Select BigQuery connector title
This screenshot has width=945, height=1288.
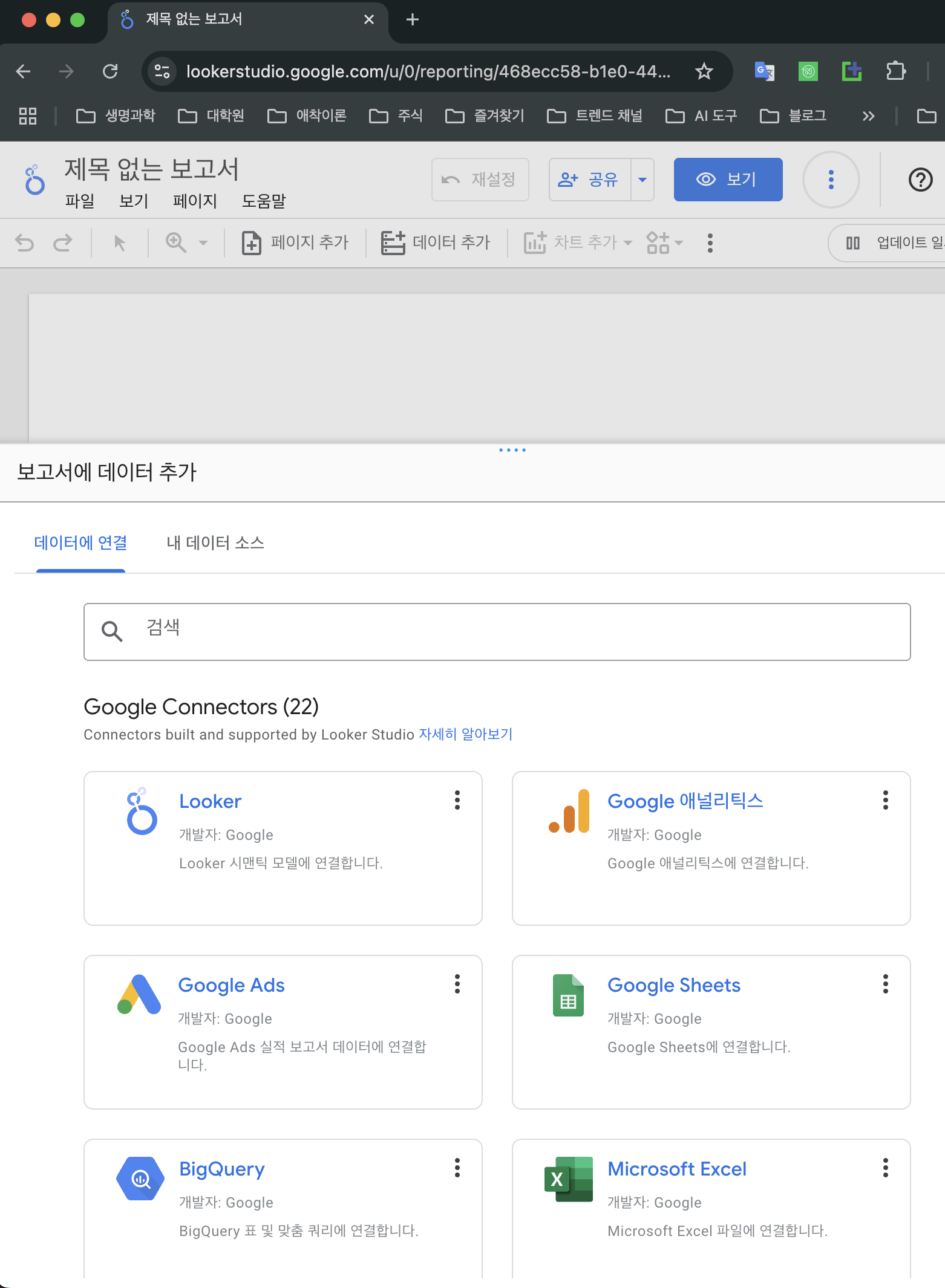pos(222,1169)
